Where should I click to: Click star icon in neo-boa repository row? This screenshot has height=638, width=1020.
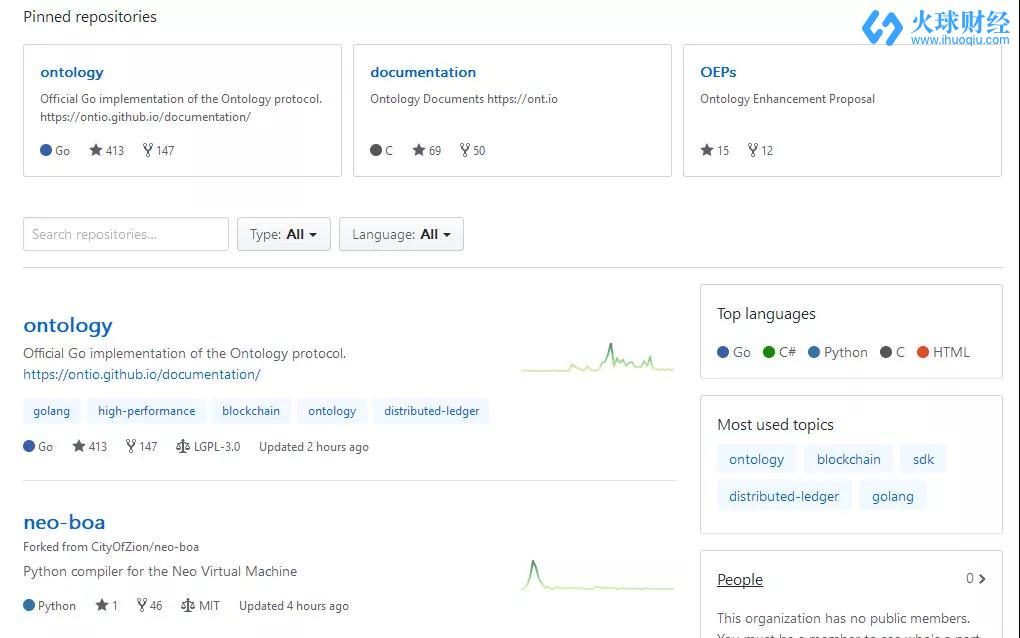point(102,605)
